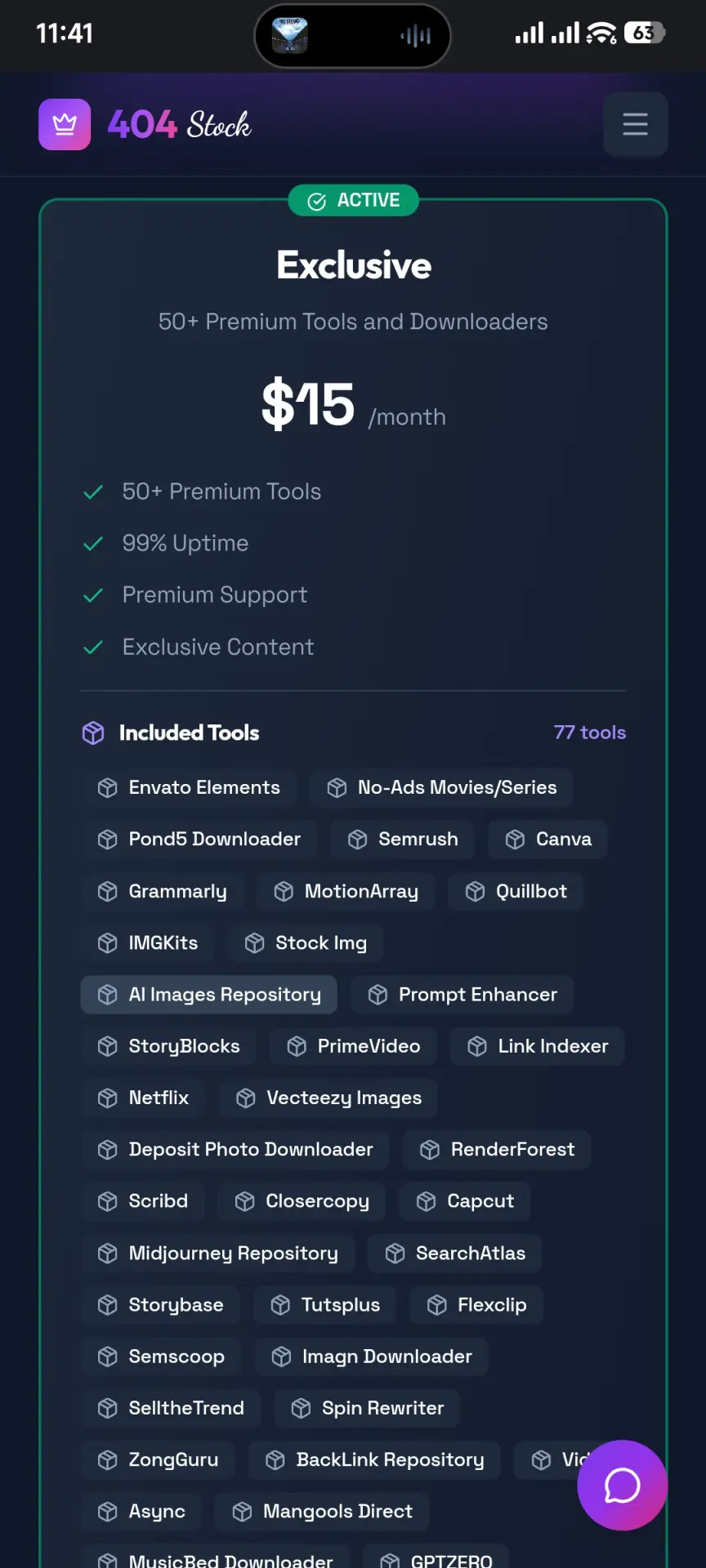Screen dimensions: 706x1568
Task: Choose the Grammarly tool chip
Action: 162,891
